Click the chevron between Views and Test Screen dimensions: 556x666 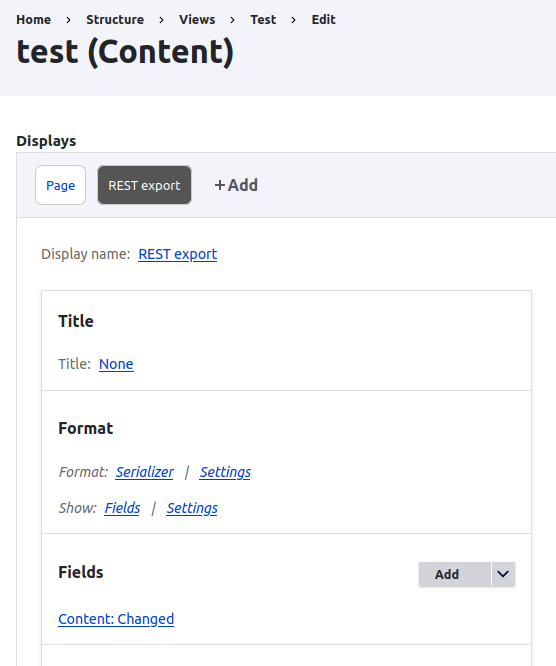click(232, 20)
